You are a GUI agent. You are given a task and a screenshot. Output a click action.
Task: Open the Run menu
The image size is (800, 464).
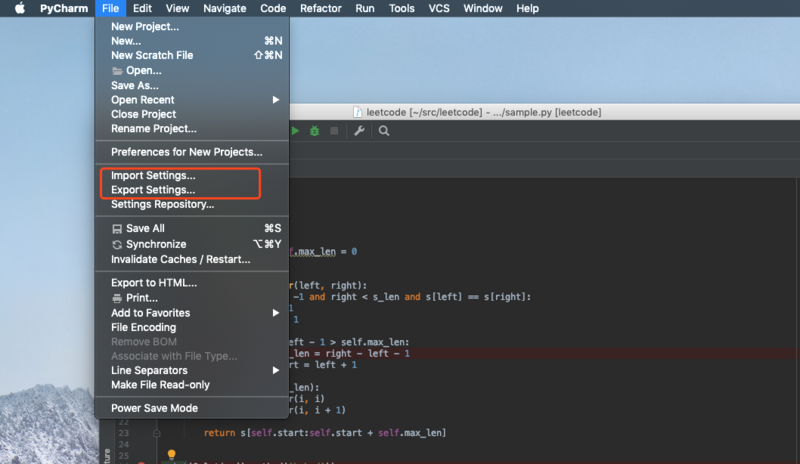pos(365,8)
